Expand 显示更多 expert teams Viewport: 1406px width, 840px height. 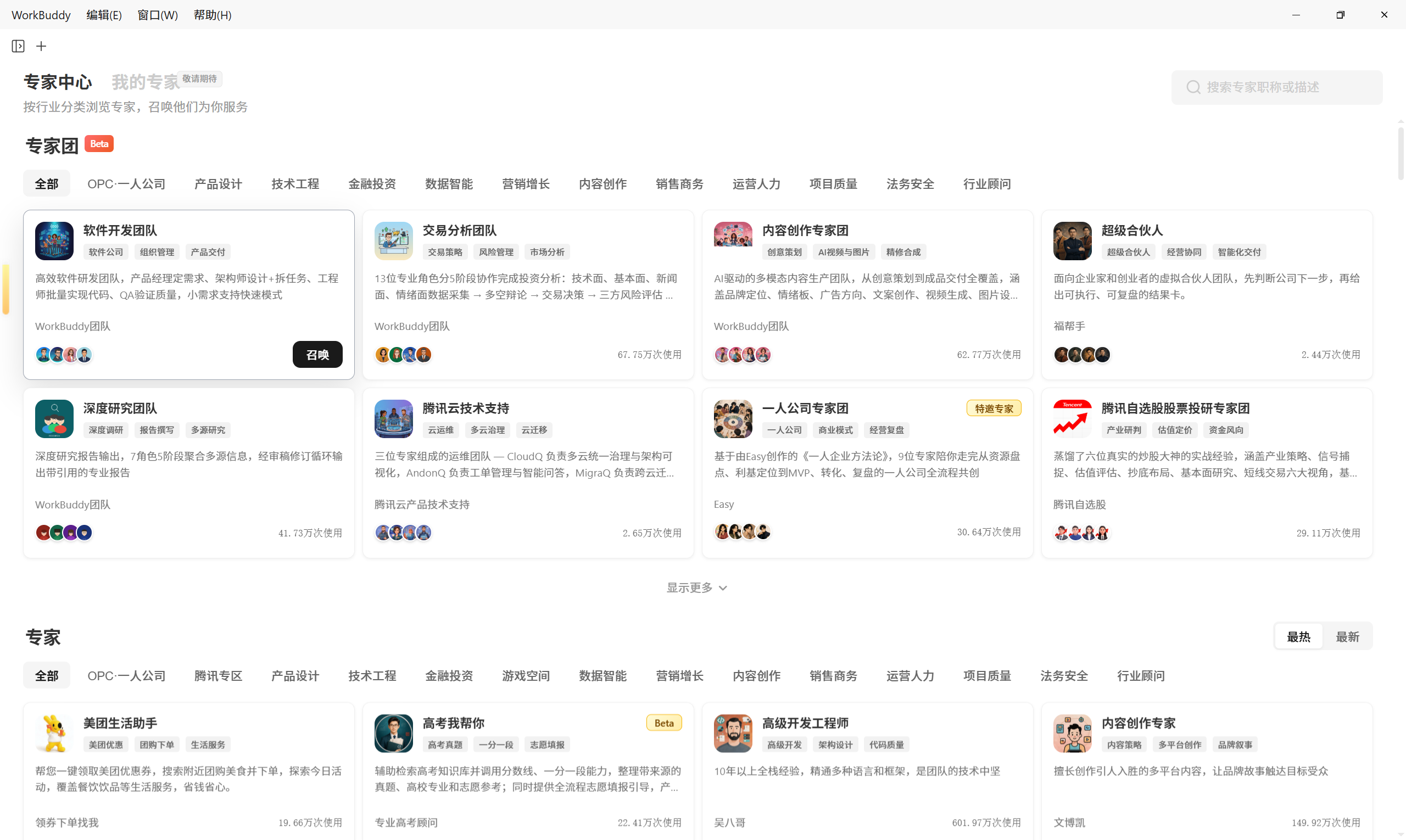click(x=697, y=587)
